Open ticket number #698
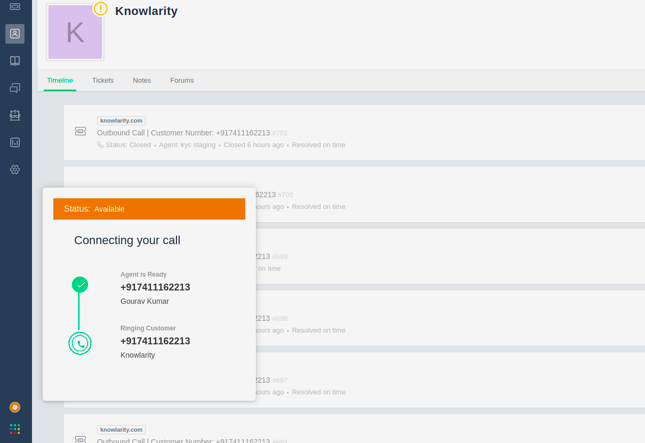The image size is (645, 443). coord(280,319)
